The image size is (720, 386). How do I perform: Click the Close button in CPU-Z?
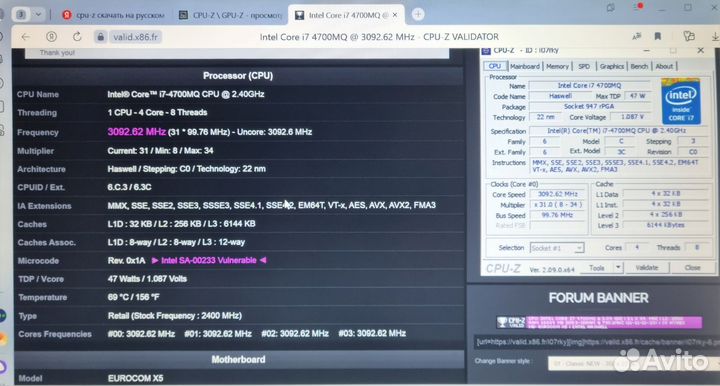[692, 268]
